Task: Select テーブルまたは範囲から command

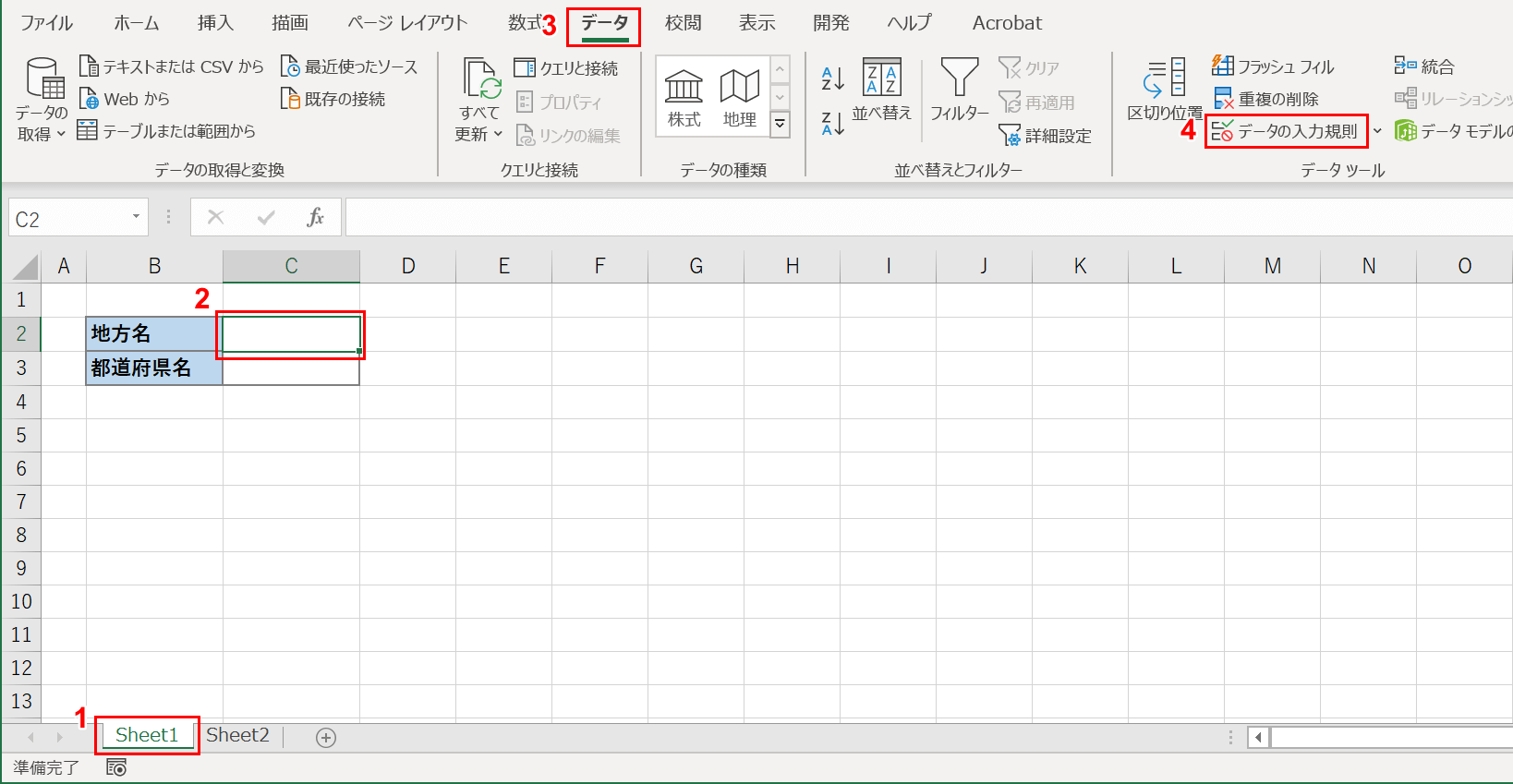Action: point(166,131)
